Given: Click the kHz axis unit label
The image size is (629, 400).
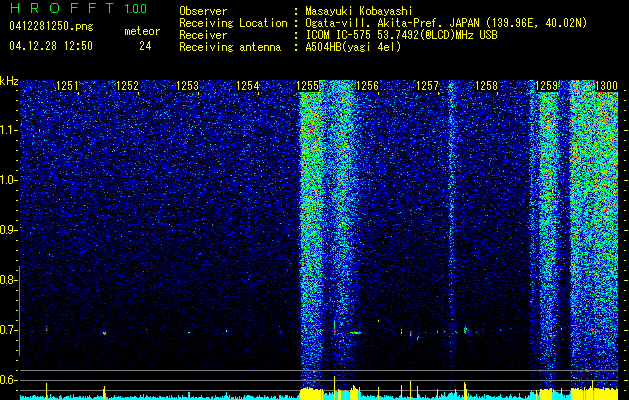Looking at the screenshot, I should [9, 81].
